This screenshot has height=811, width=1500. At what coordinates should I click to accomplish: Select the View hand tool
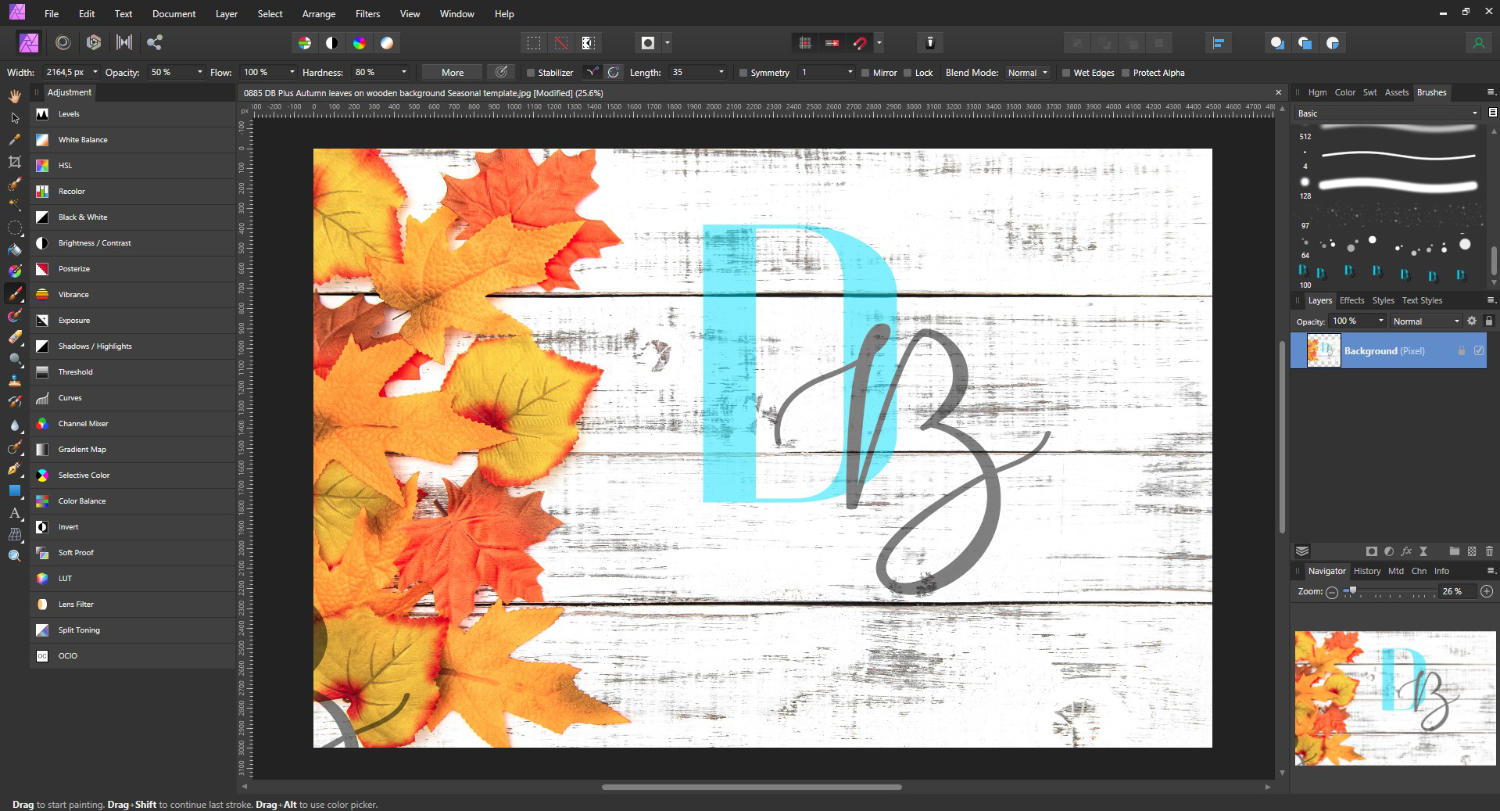[15, 96]
